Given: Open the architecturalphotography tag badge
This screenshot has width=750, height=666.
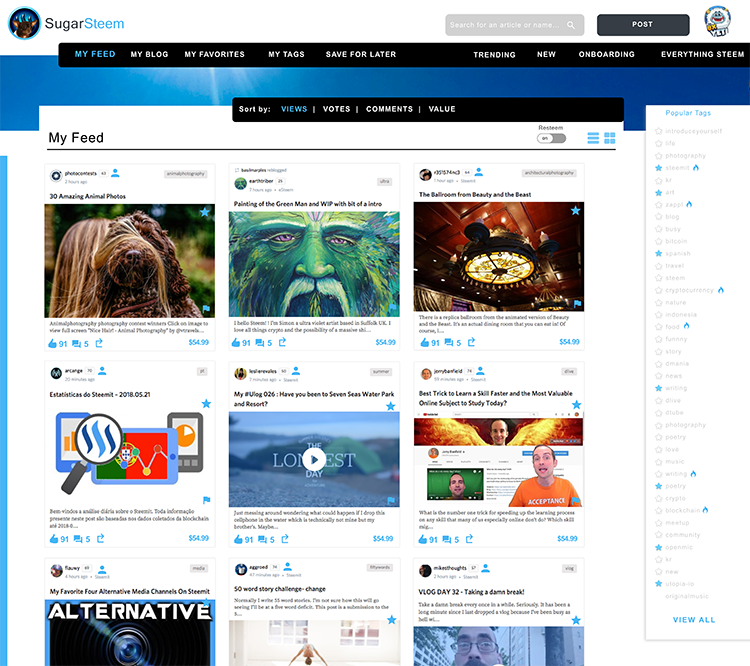Looking at the screenshot, I should point(549,173).
